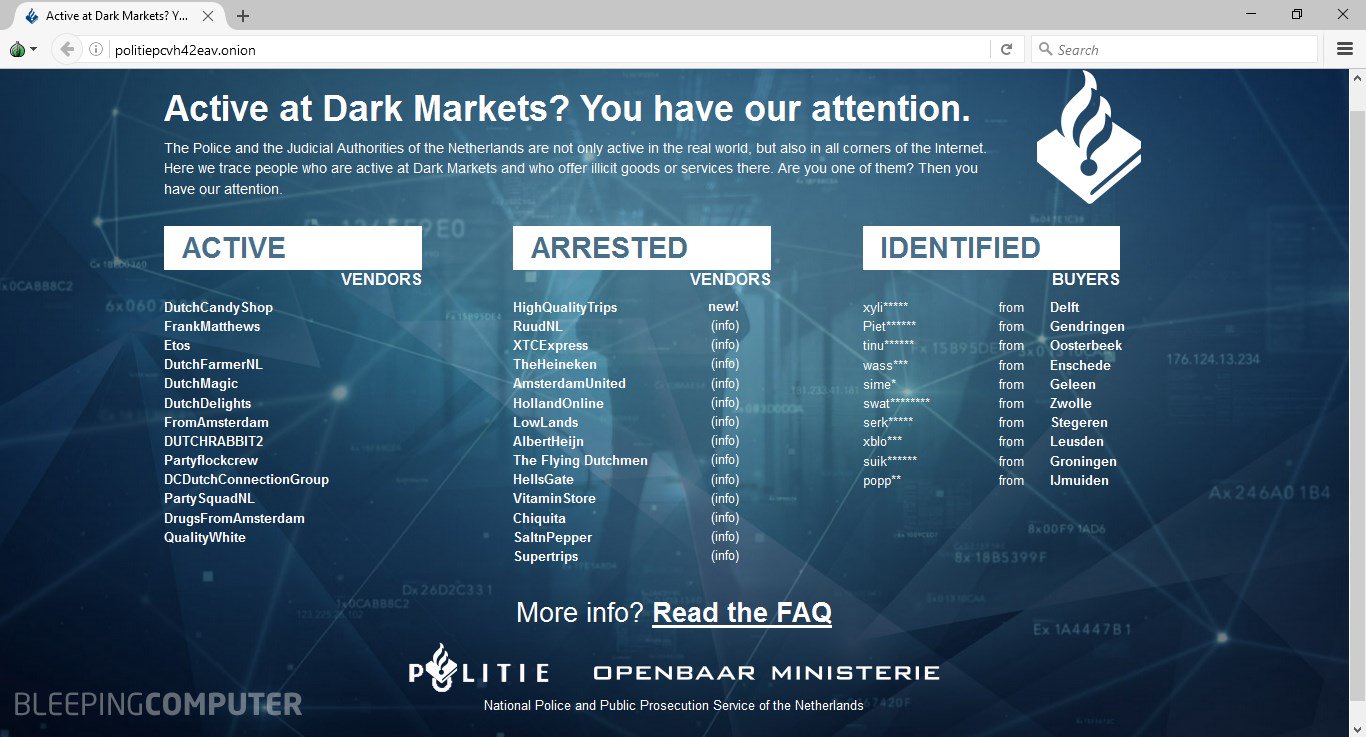
Task: Open the browser hamburger menu
Action: coord(1345,49)
